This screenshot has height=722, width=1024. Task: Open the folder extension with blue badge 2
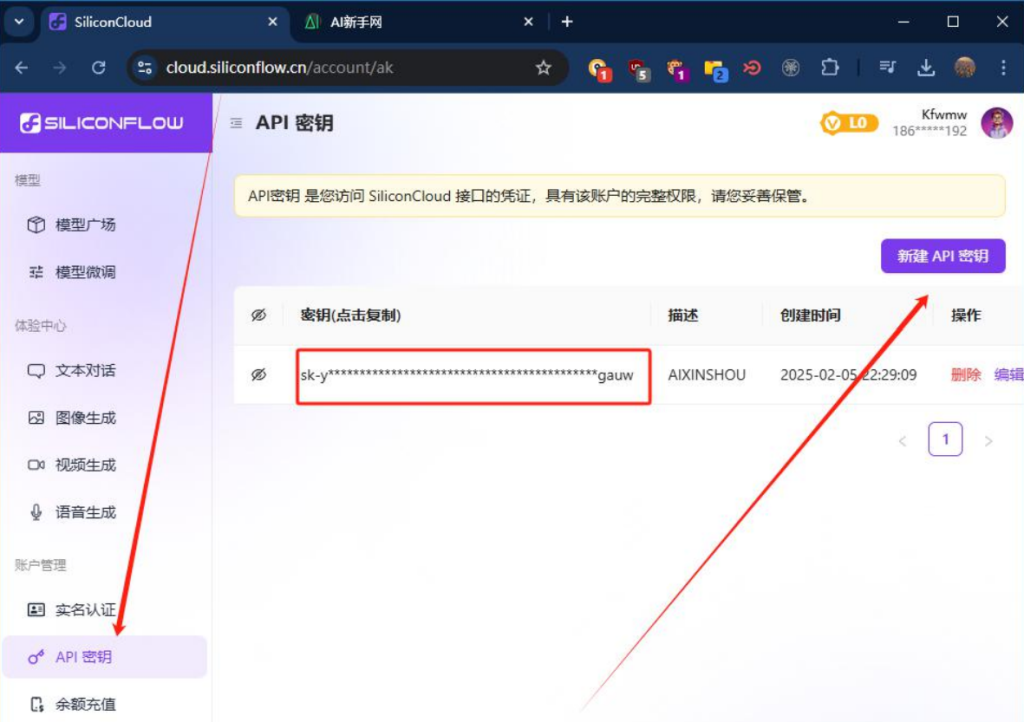715,68
